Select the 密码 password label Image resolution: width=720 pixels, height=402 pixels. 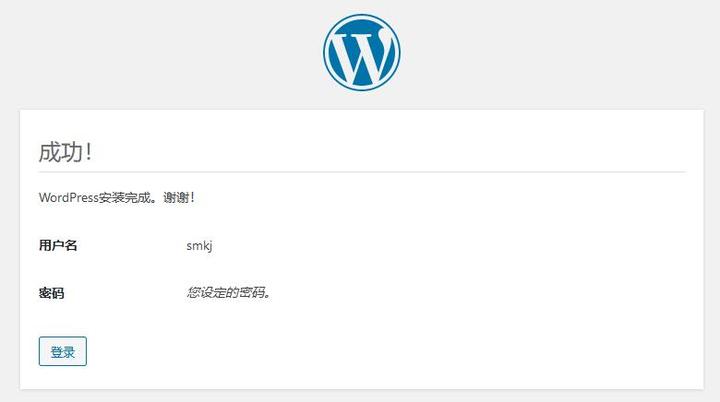pyautogui.click(x=52, y=293)
